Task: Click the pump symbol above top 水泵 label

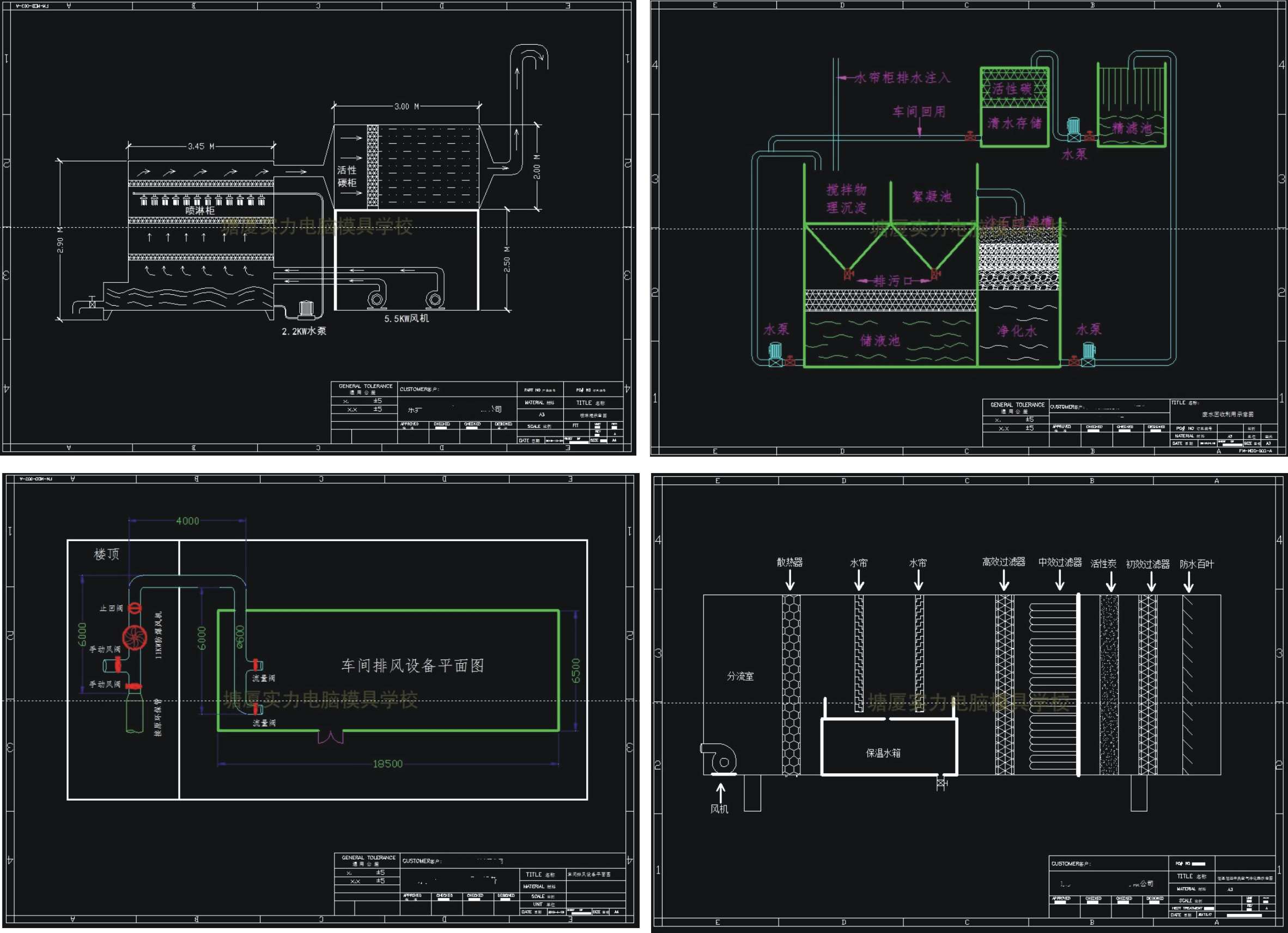Action: (x=1073, y=130)
